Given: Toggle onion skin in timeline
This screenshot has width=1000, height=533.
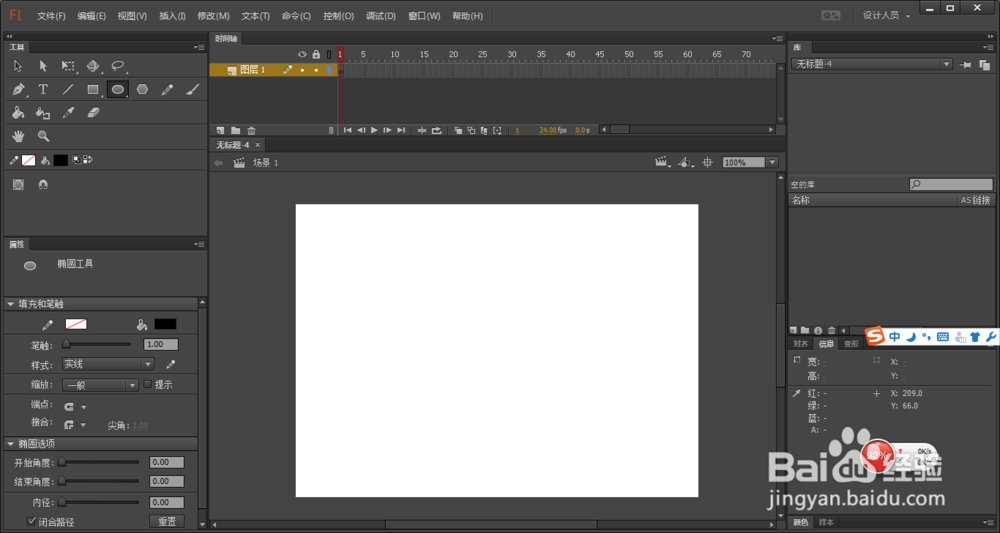Looking at the screenshot, I should [457, 130].
